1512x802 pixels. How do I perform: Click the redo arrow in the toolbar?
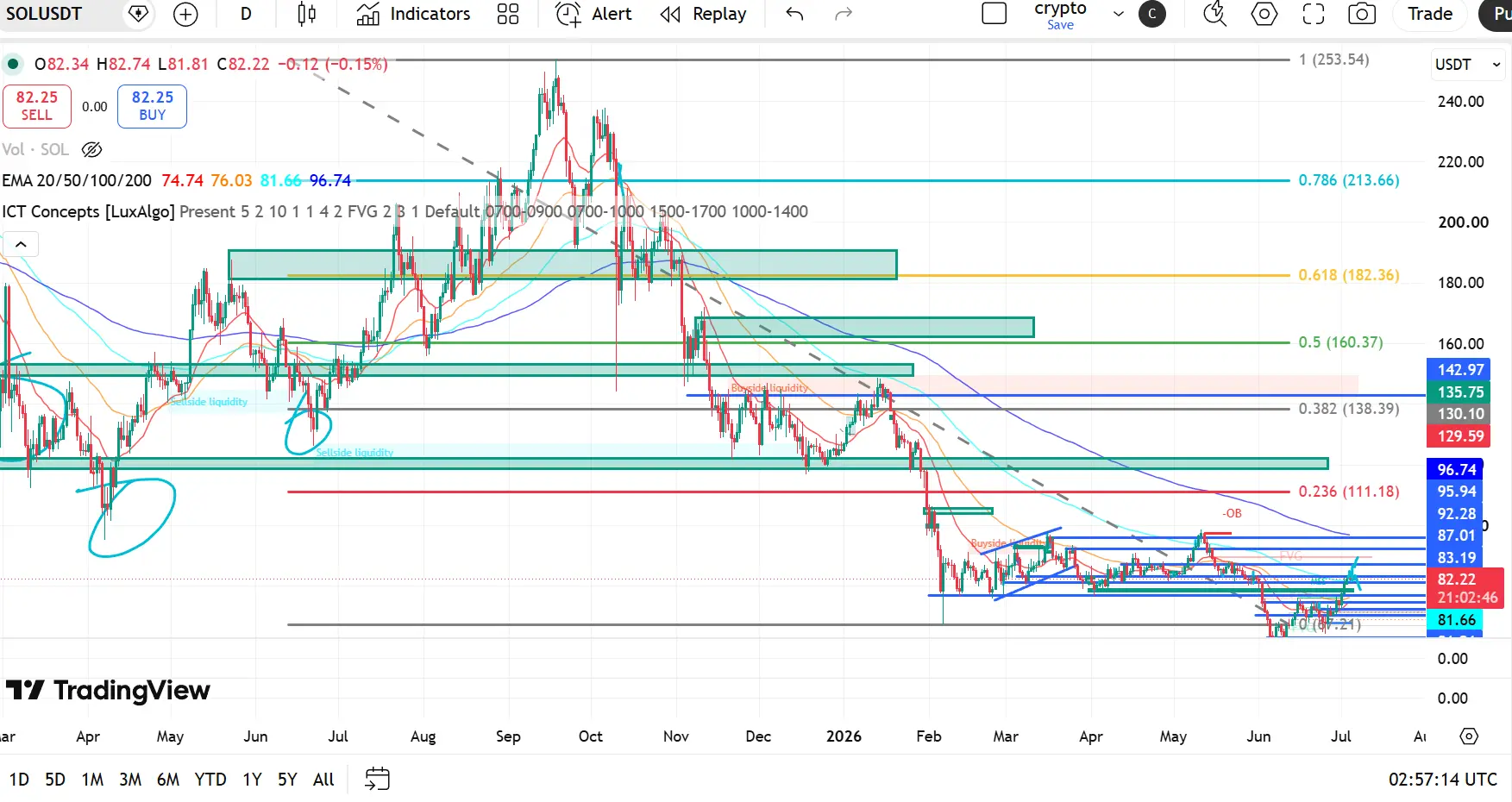844,14
